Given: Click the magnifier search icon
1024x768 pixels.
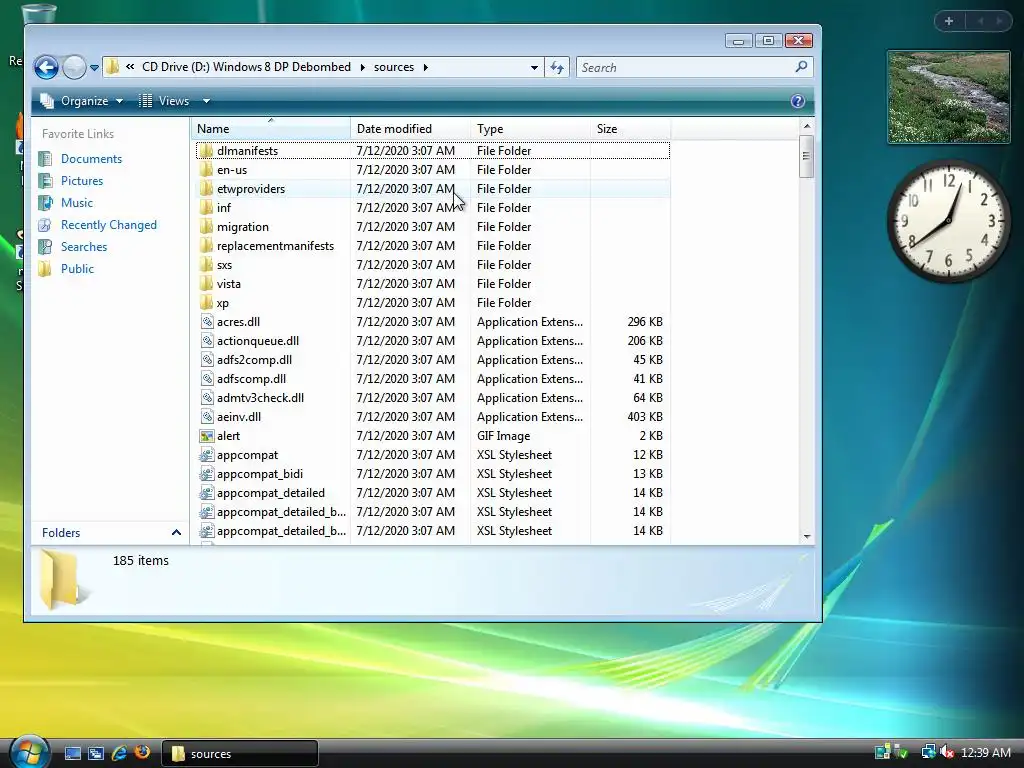Looking at the screenshot, I should 801,67.
